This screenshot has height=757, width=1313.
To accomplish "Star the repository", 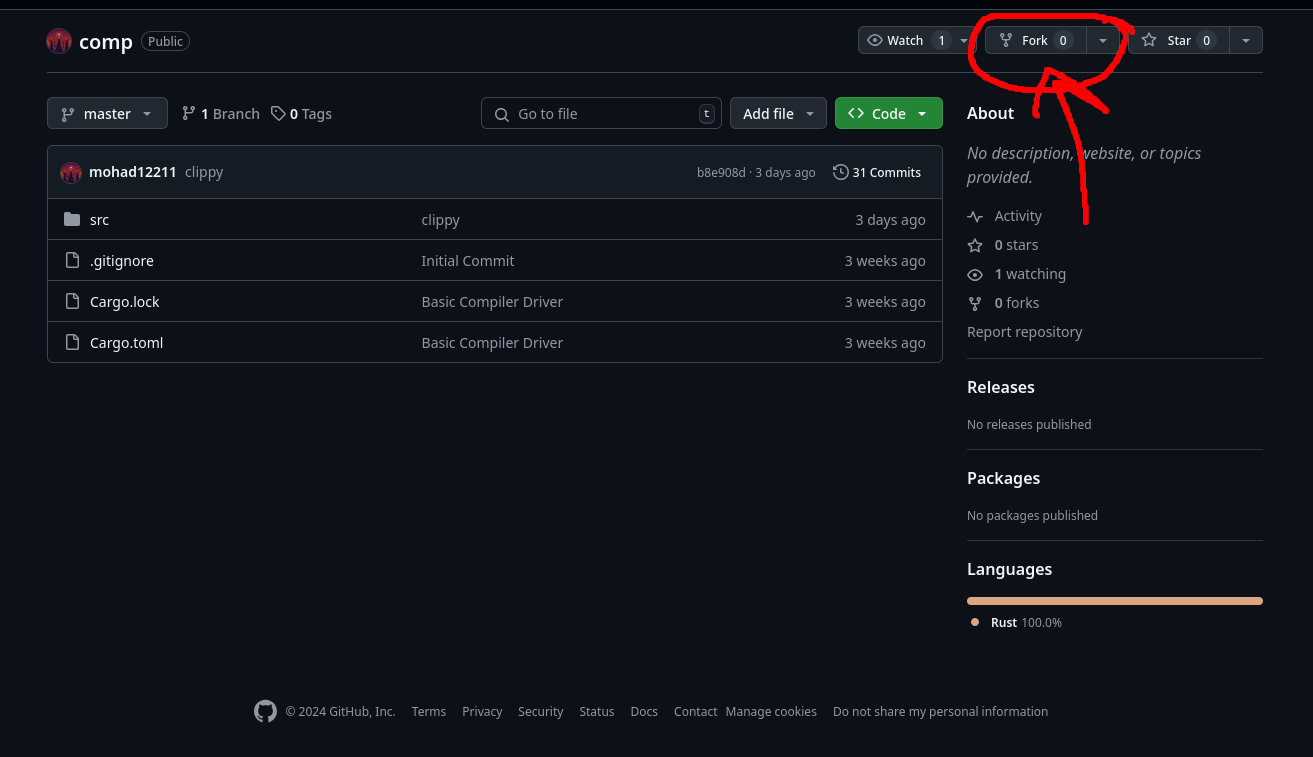I will click(1178, 40).
